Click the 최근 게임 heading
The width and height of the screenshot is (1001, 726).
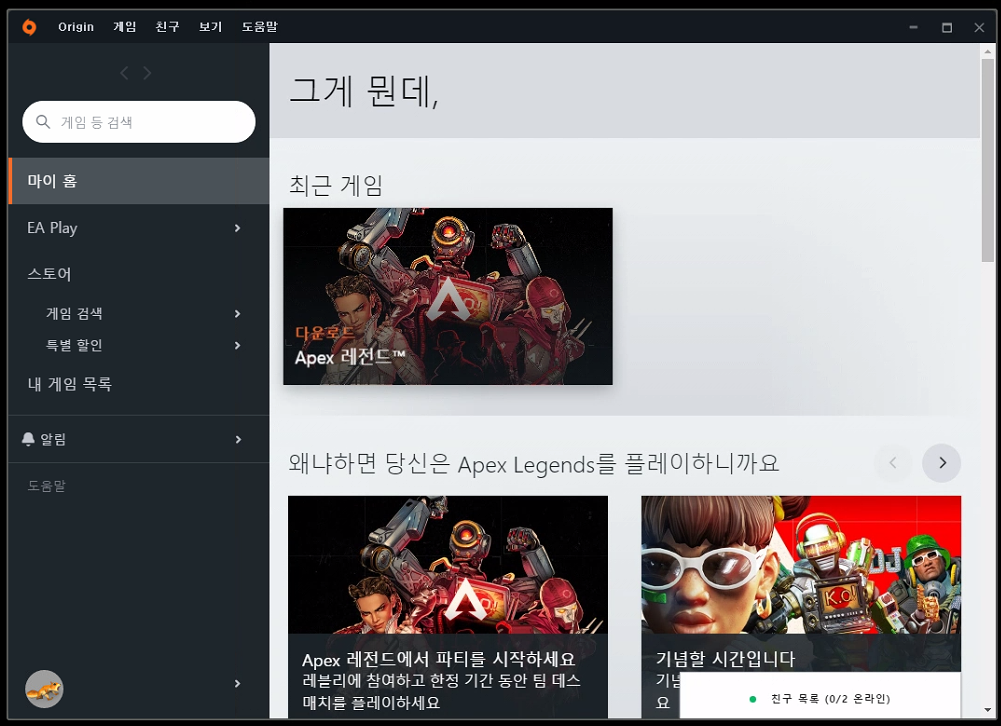[x=336, y=186]
